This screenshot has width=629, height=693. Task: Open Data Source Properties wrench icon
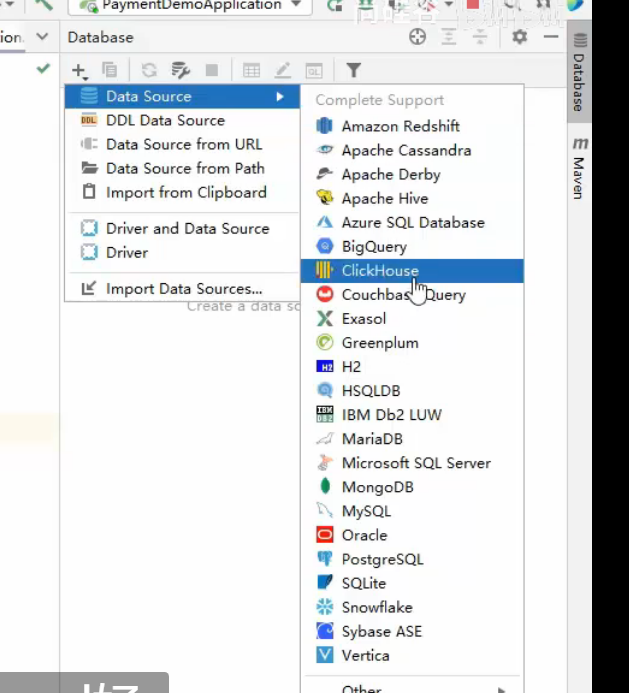180,70
